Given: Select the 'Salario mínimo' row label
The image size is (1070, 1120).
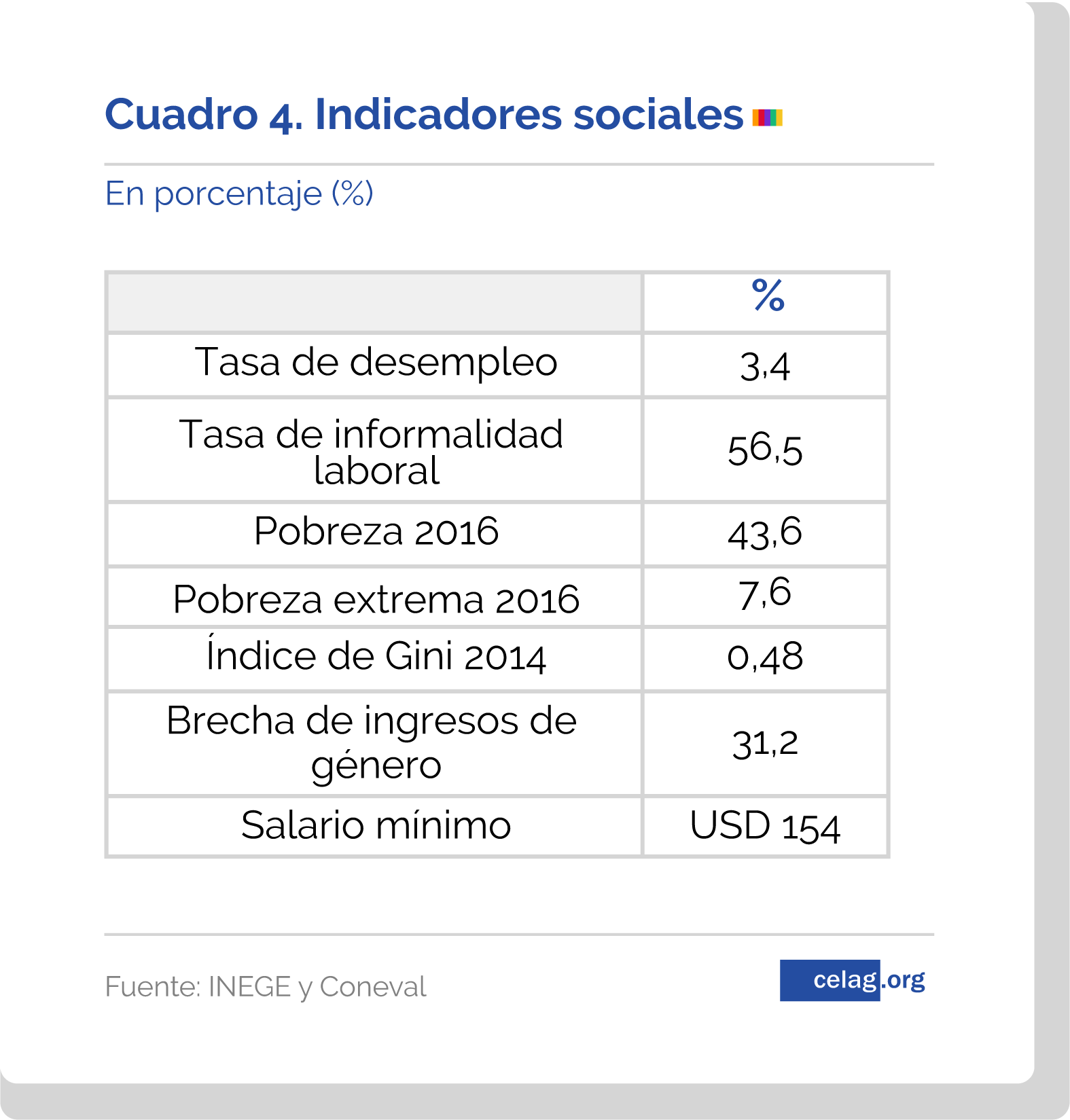Looking at the screenshot, I should 376,825.
